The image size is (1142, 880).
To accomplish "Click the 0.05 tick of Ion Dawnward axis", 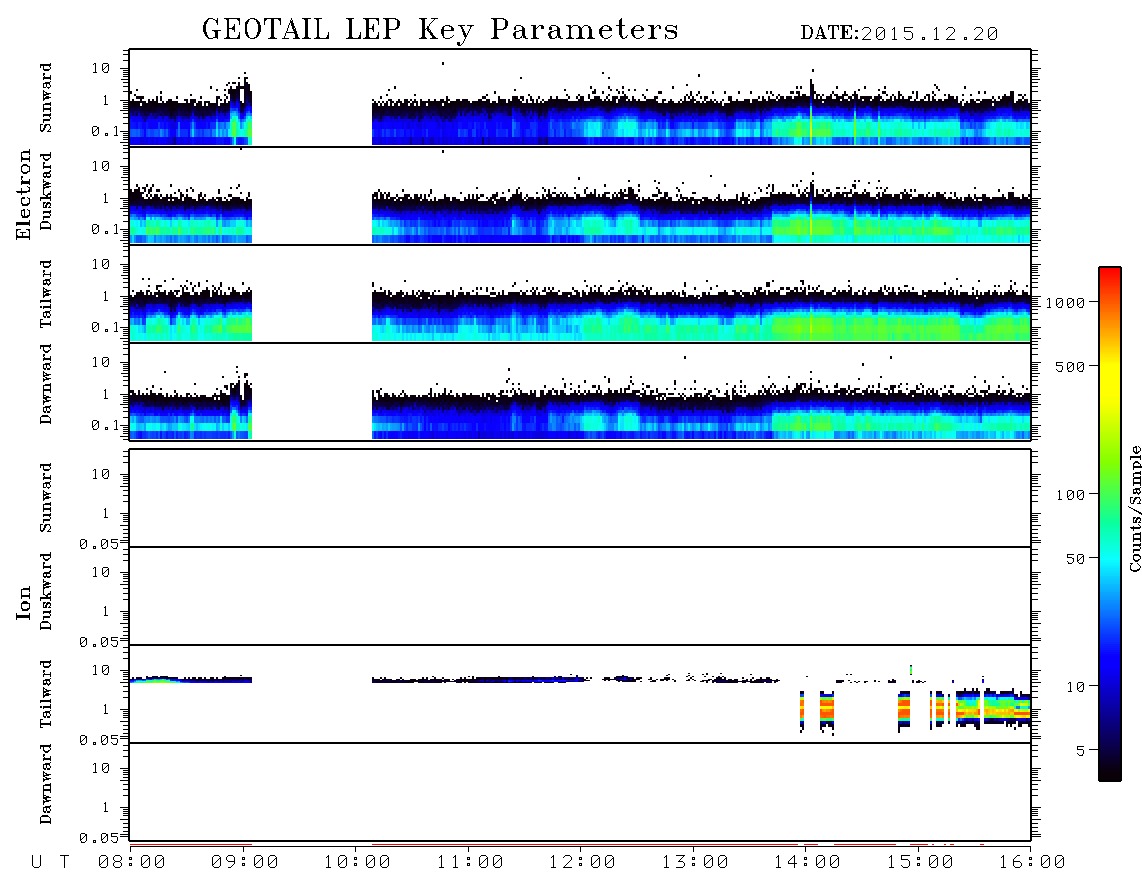I will 98,838.
